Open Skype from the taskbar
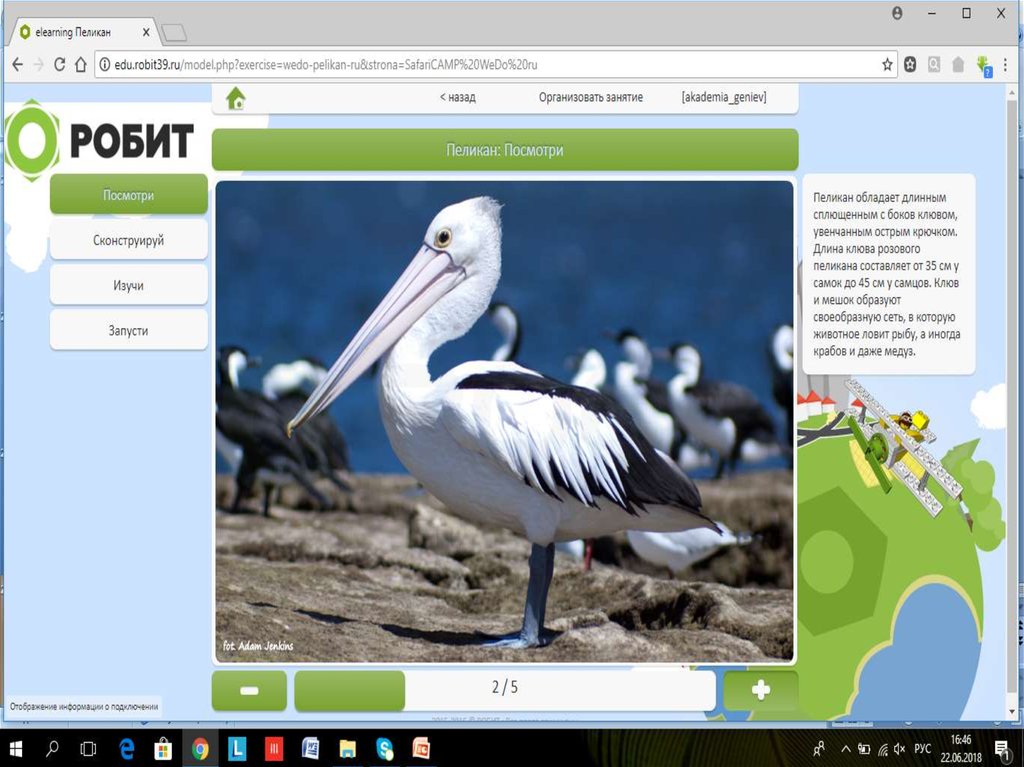The image size is (1024, 767). click(385, 748)
